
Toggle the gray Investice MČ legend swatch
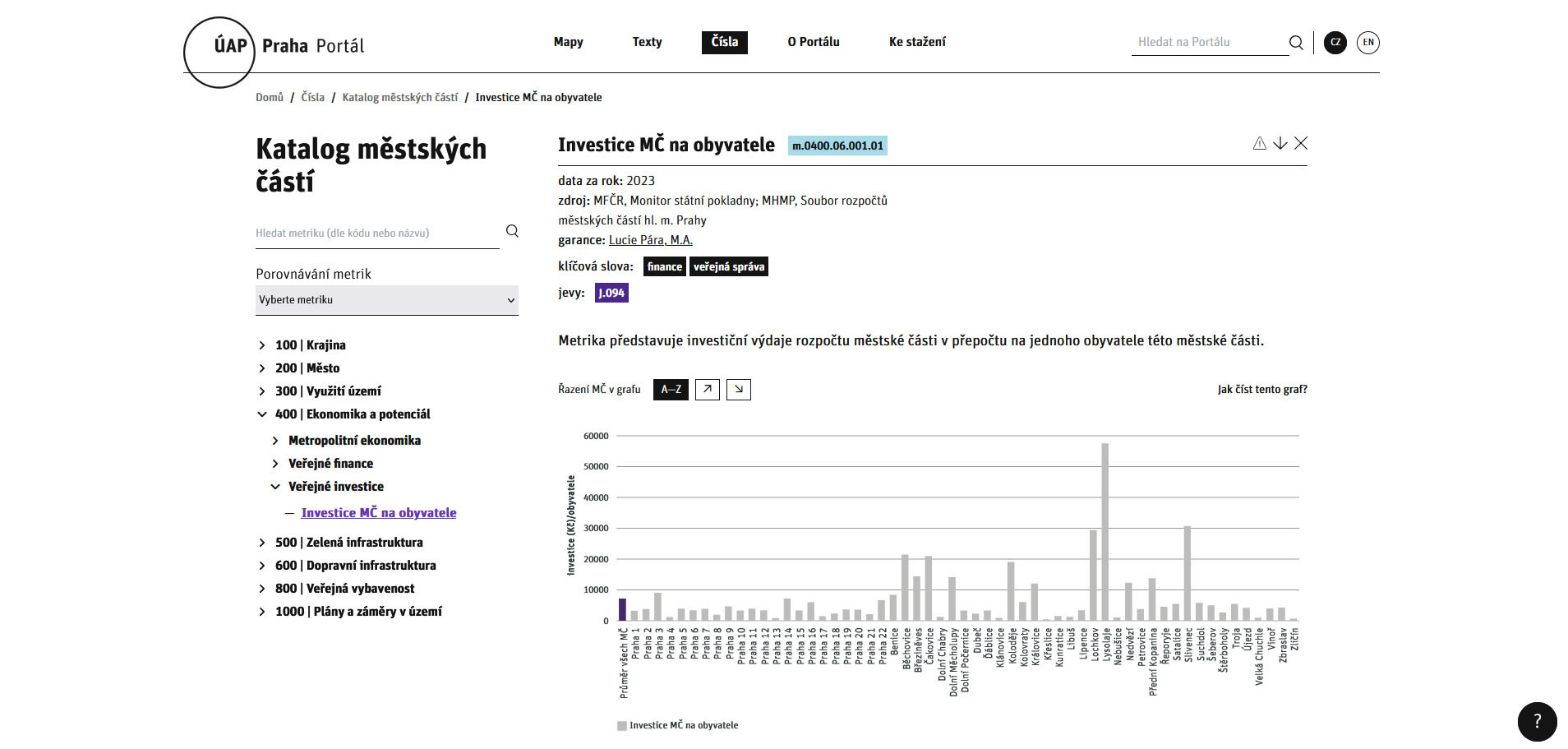(x=622, y=726)
